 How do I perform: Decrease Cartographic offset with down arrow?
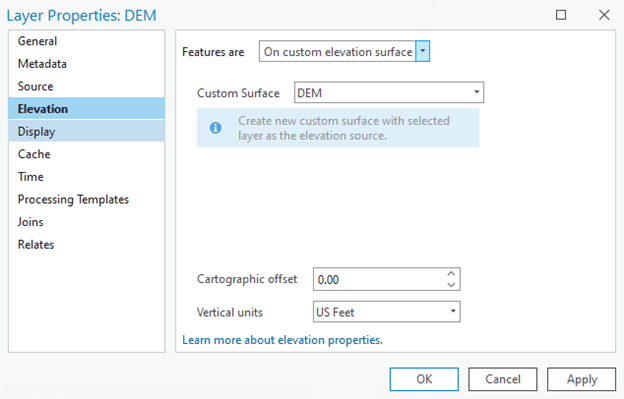click(451, 284)
